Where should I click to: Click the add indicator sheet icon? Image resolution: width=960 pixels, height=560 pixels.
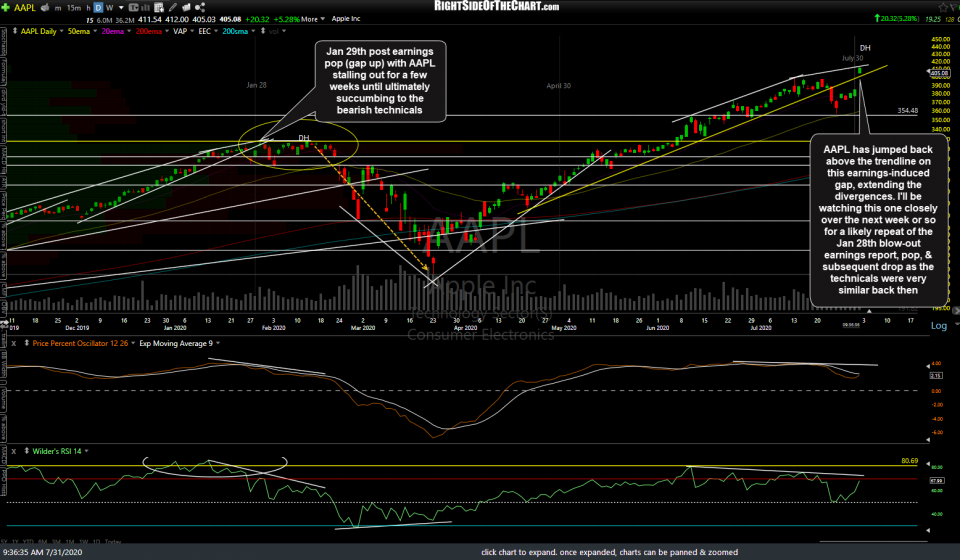tap(159, 8)
